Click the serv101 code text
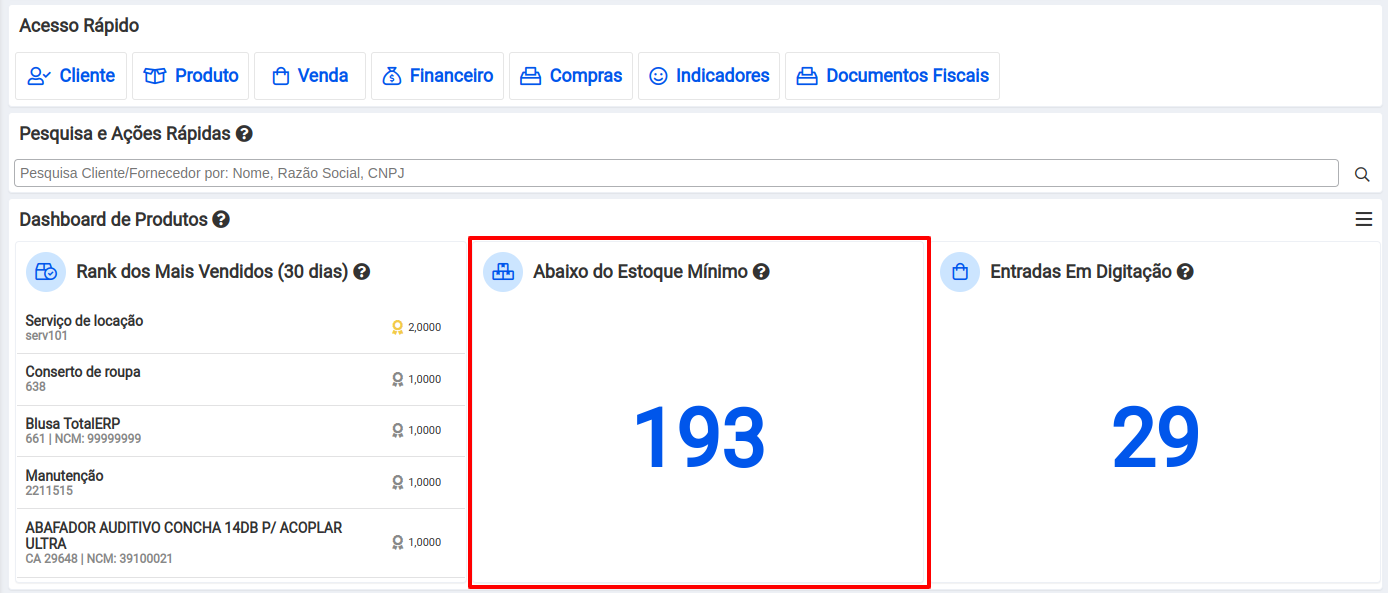 (x=47, y=336)
